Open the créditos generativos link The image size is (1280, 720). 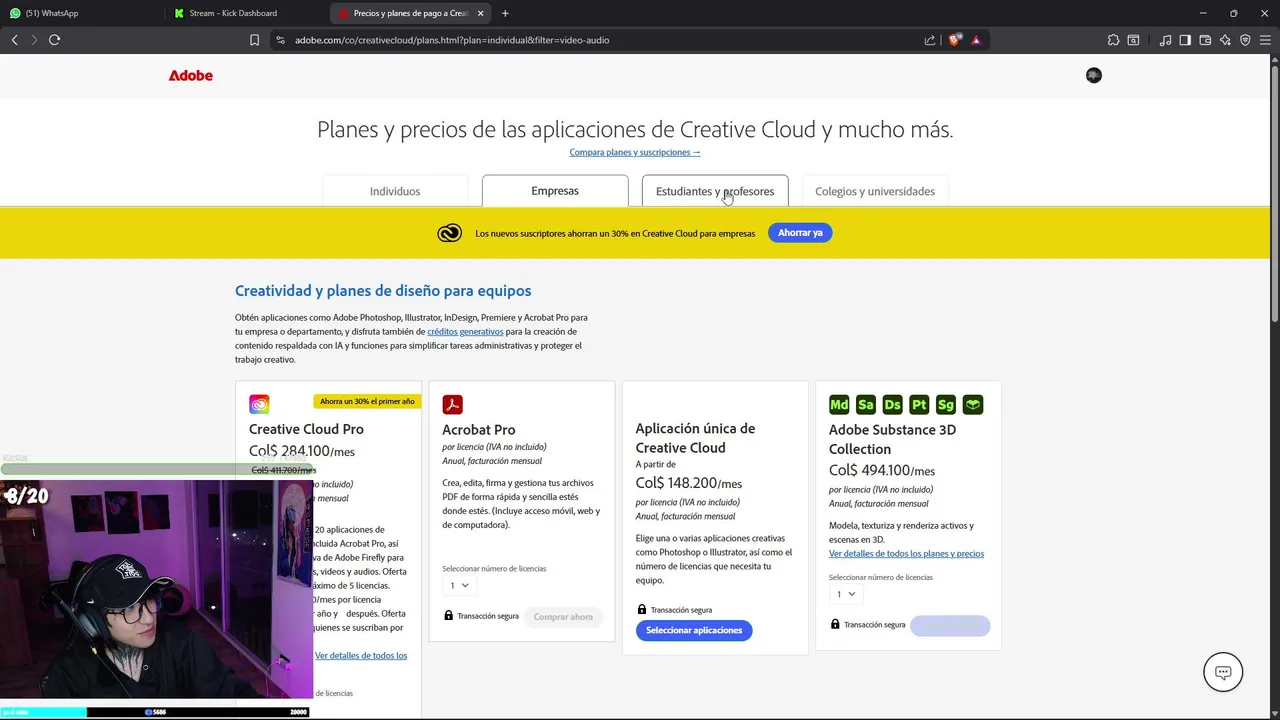(x=465, y=331)
